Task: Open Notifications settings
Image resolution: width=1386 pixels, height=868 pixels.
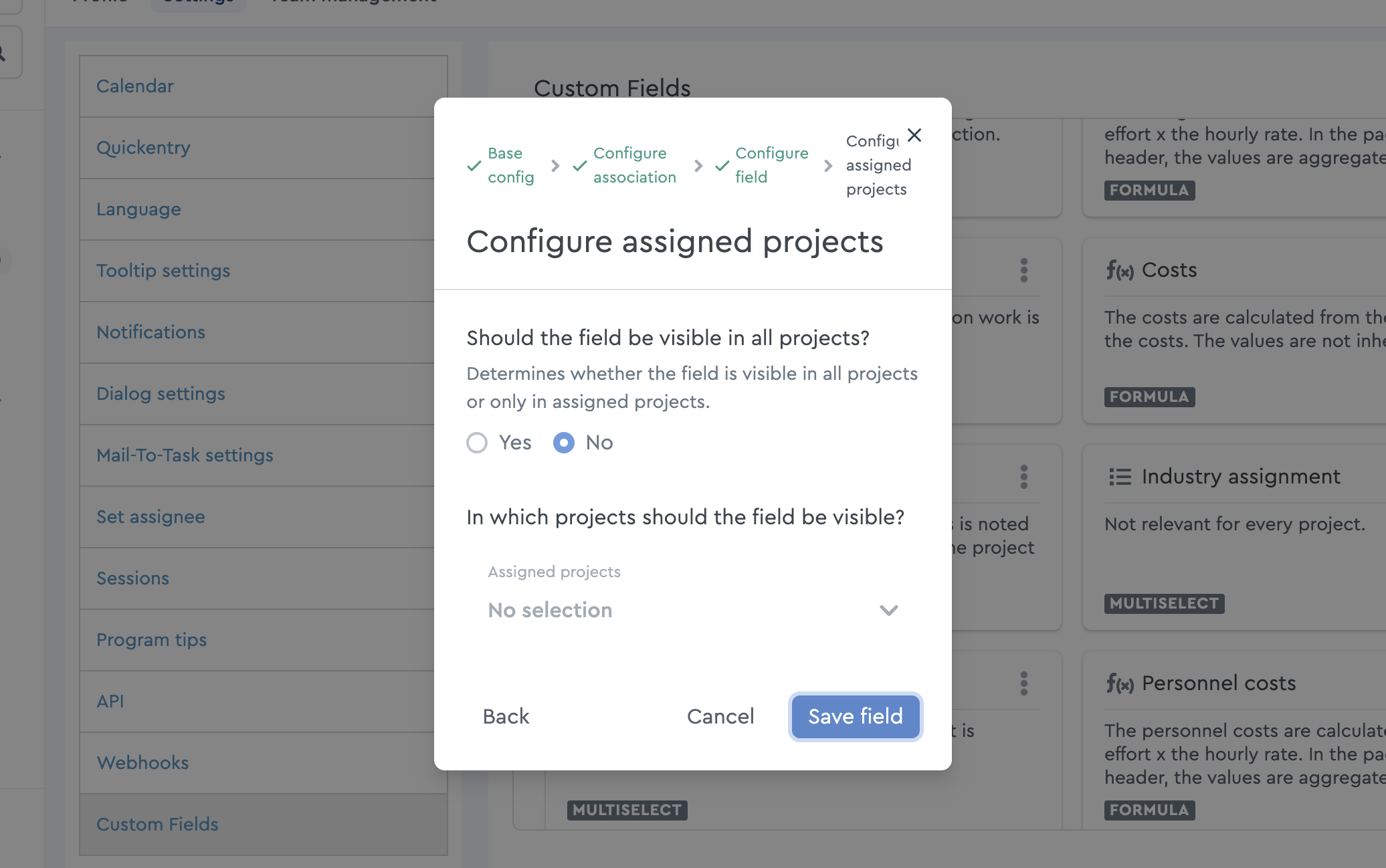Action: [264, 332]
